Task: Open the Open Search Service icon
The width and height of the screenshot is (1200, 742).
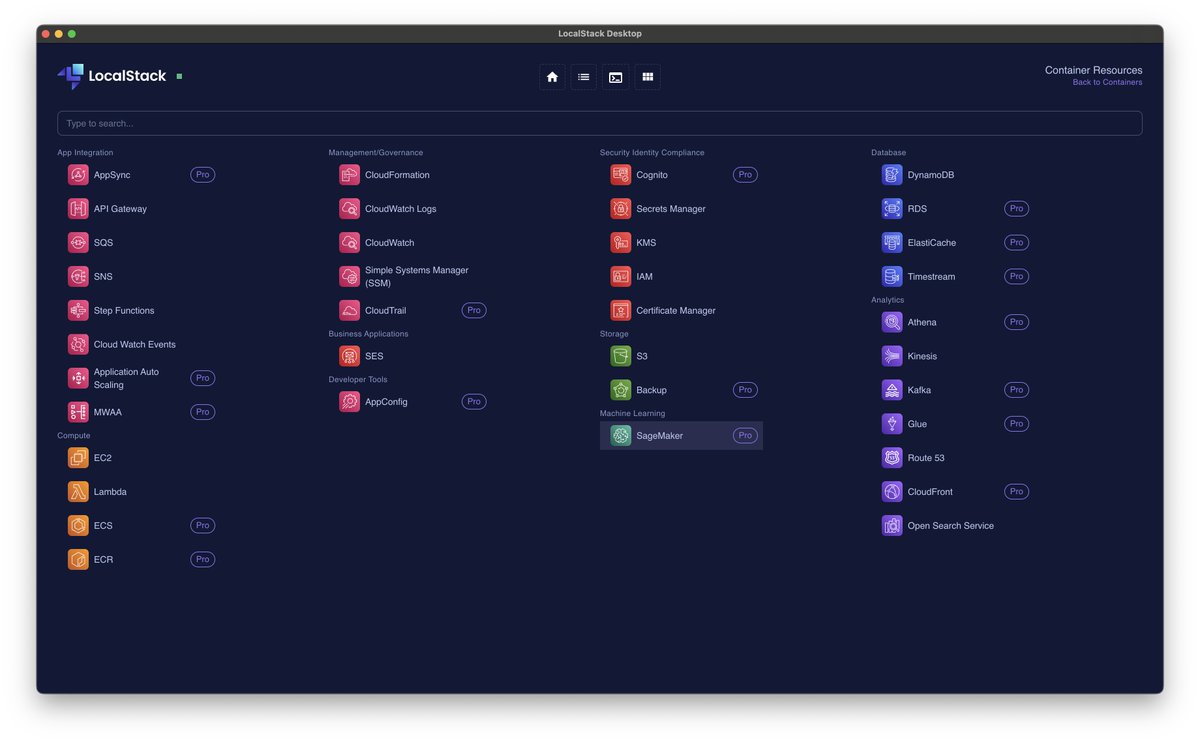Action: click(892, 526)
